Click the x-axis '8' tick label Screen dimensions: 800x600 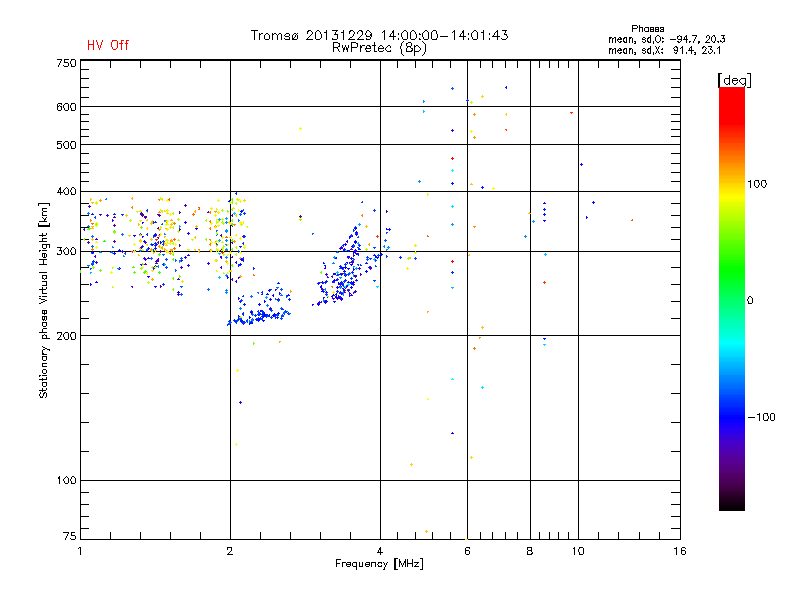coord(530,551)
